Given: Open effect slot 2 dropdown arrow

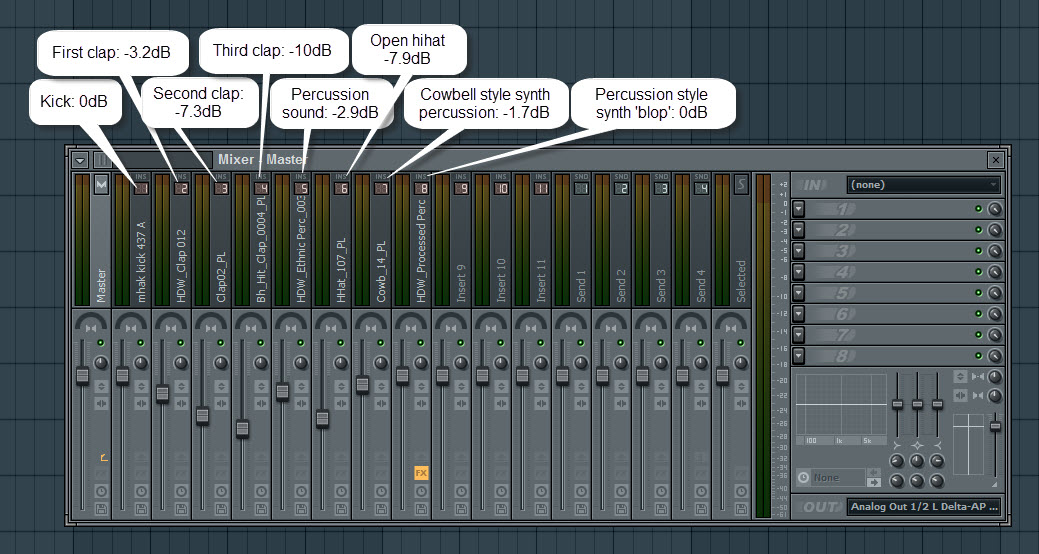Looking at the screenshot, I should (x=798, y=230).
